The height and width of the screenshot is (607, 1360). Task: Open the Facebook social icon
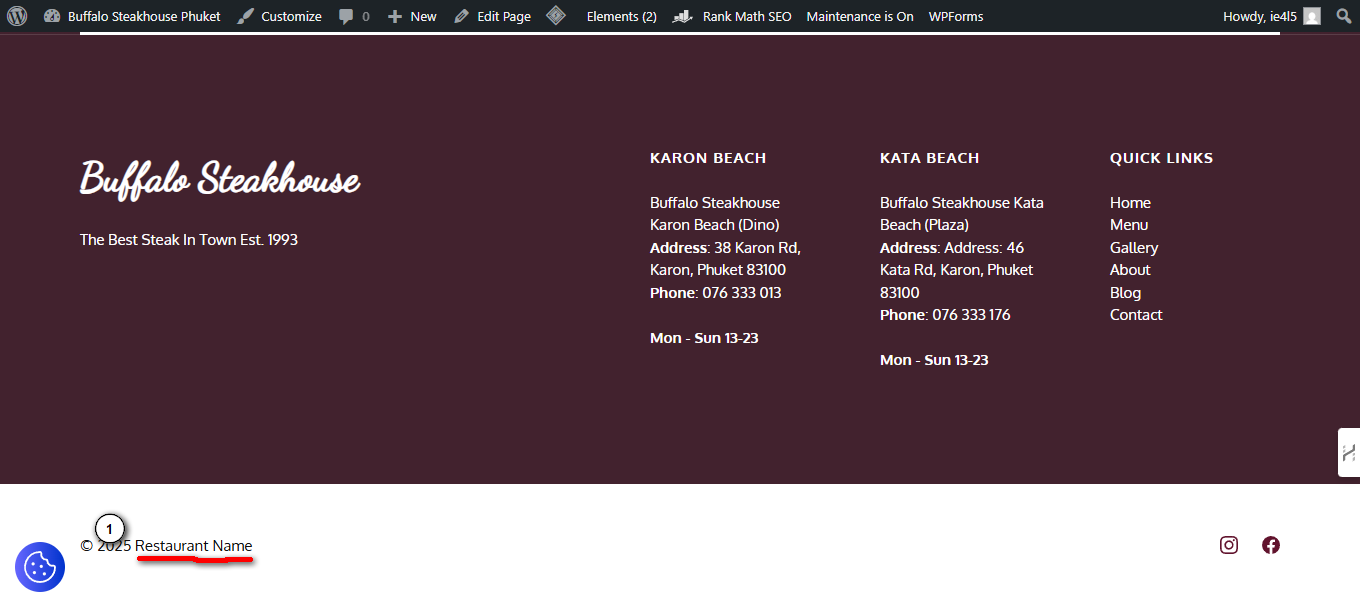(x=1271, y=545)
